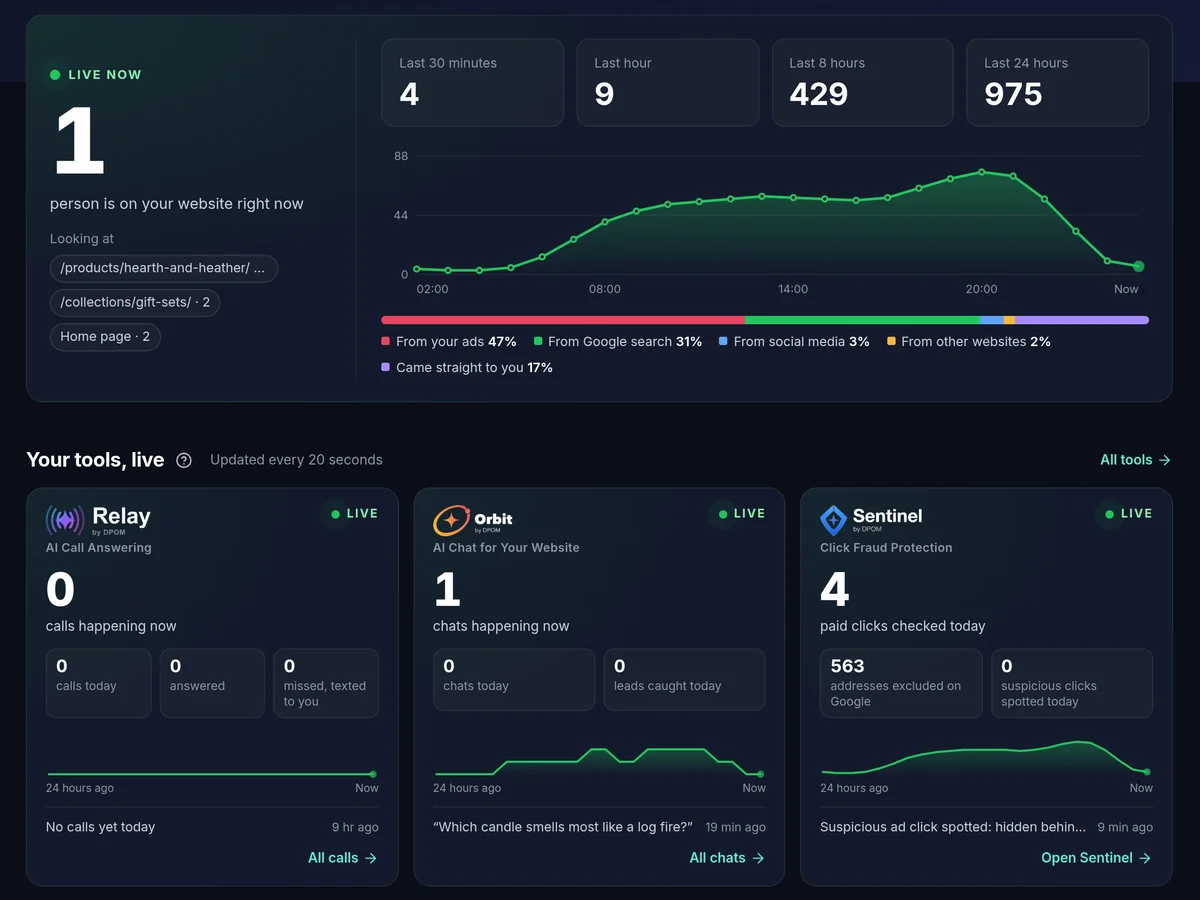This screenshot has width=1200, height=900.
Task: Click the Open Sentinel link
Action: [x=1096, y=858]
